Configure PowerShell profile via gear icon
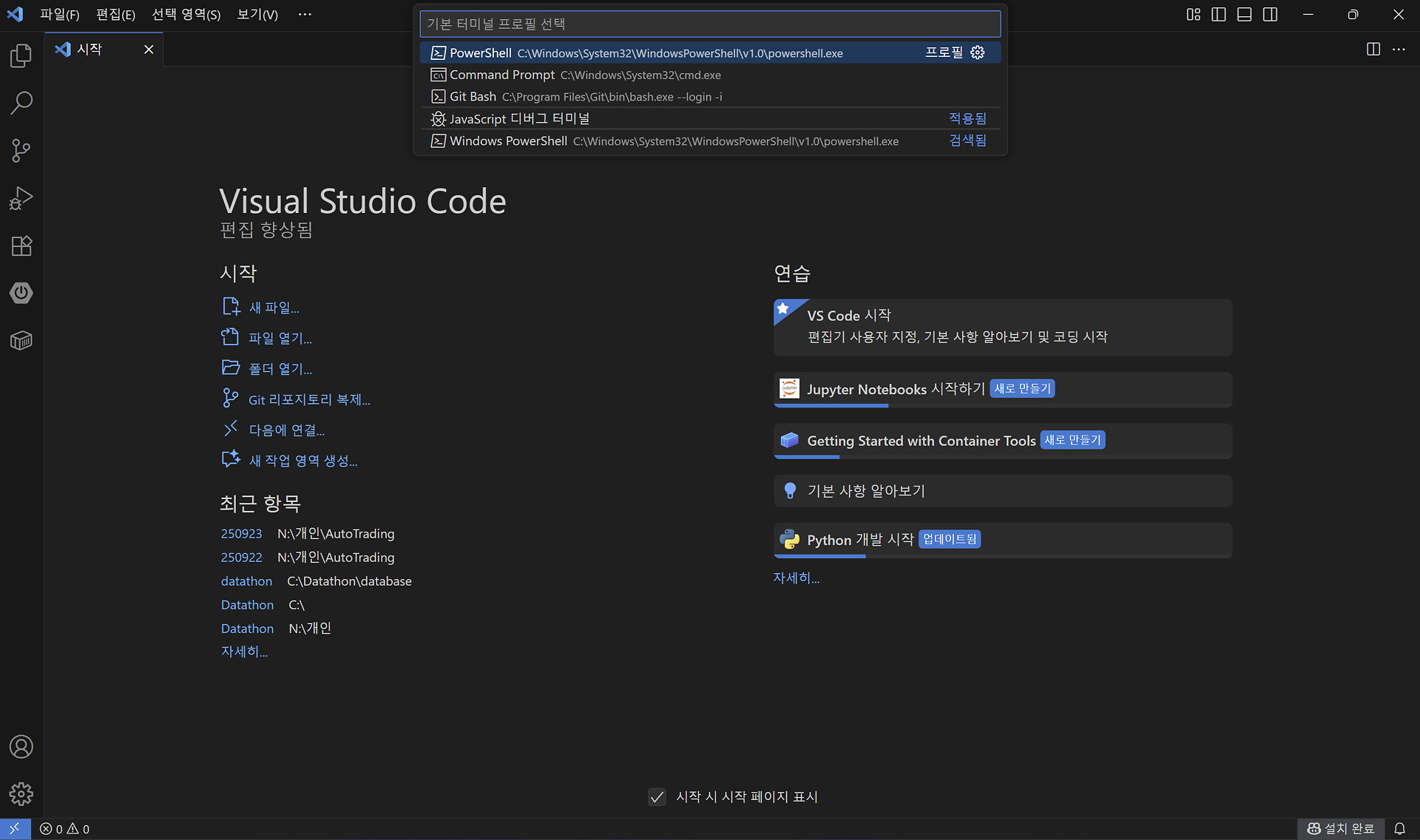 tap(978, 52)
